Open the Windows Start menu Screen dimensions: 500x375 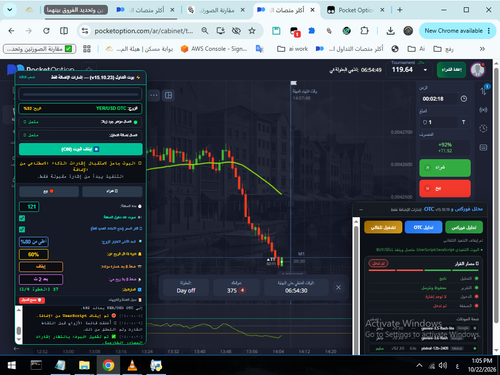[x=12, y=366]
